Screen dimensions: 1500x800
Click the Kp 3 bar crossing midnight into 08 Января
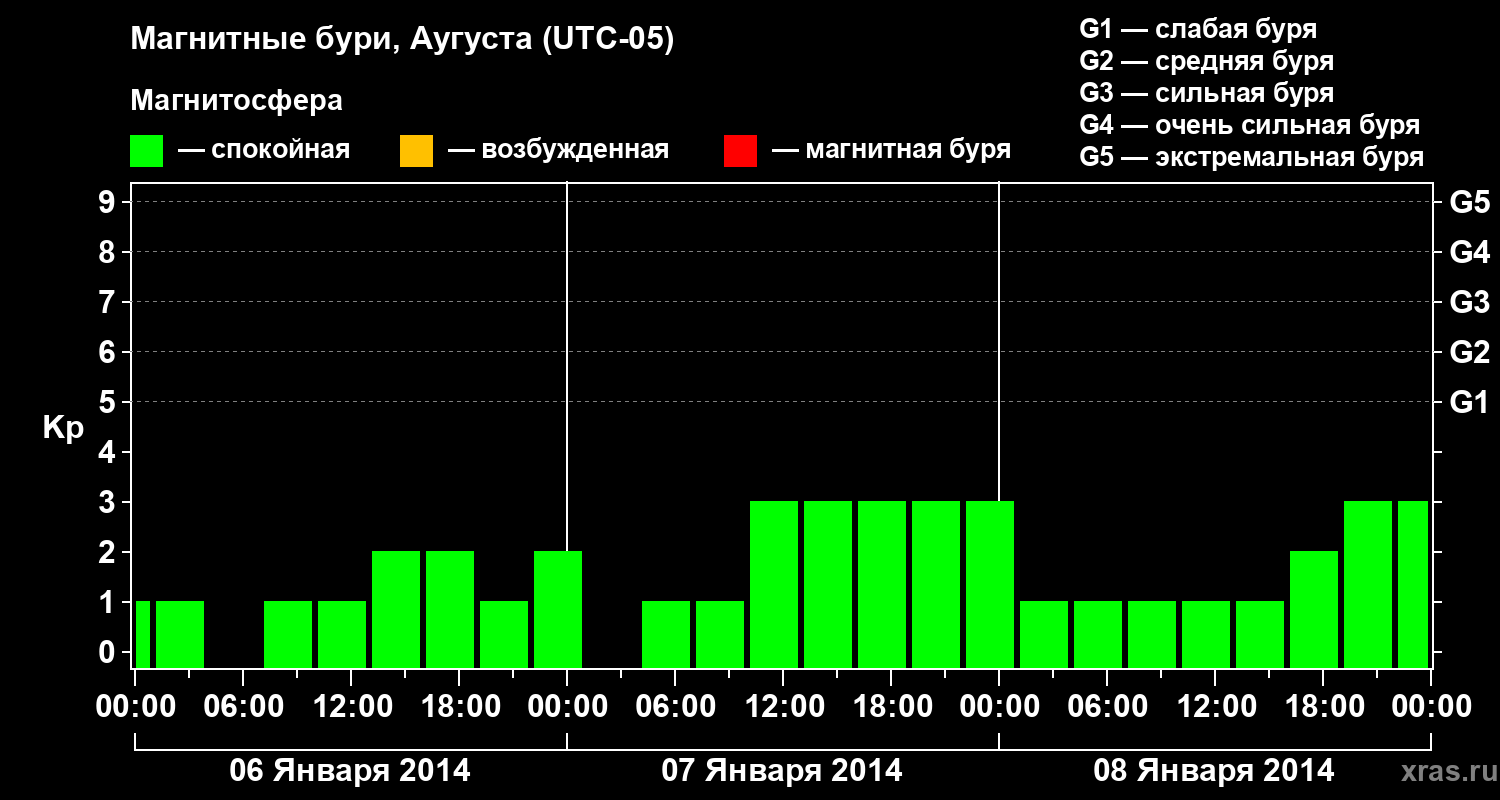coord(990,584)
